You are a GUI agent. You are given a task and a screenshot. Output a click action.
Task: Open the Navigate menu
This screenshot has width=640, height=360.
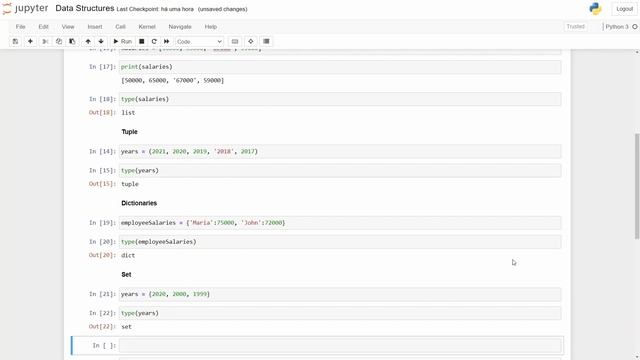[x=180, y=27]
